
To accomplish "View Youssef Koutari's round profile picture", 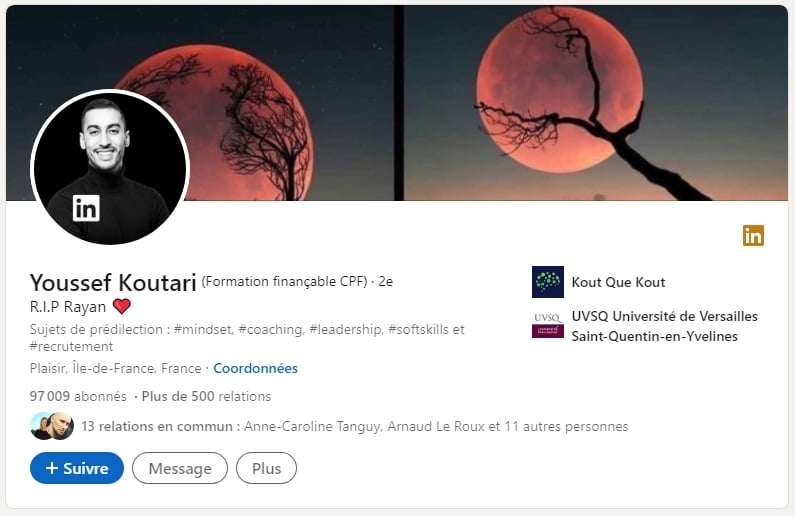I will pos(110,167).
